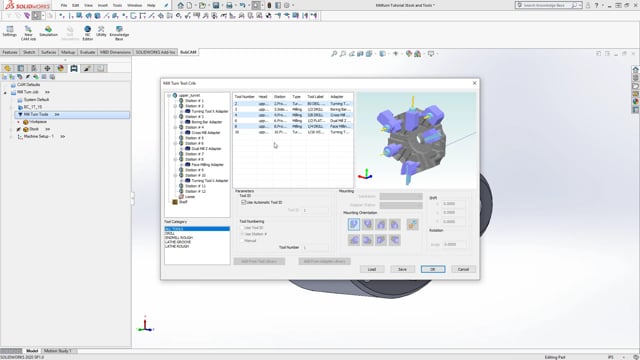Open the File menu
Screen dimensions: 640x360
click(64, 5)
